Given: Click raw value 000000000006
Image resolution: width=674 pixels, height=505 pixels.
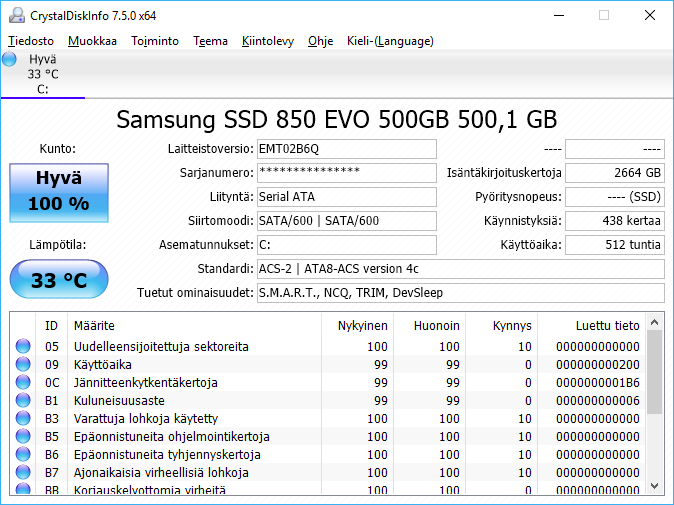Looking at the screenshot, I should pos(597,401).
